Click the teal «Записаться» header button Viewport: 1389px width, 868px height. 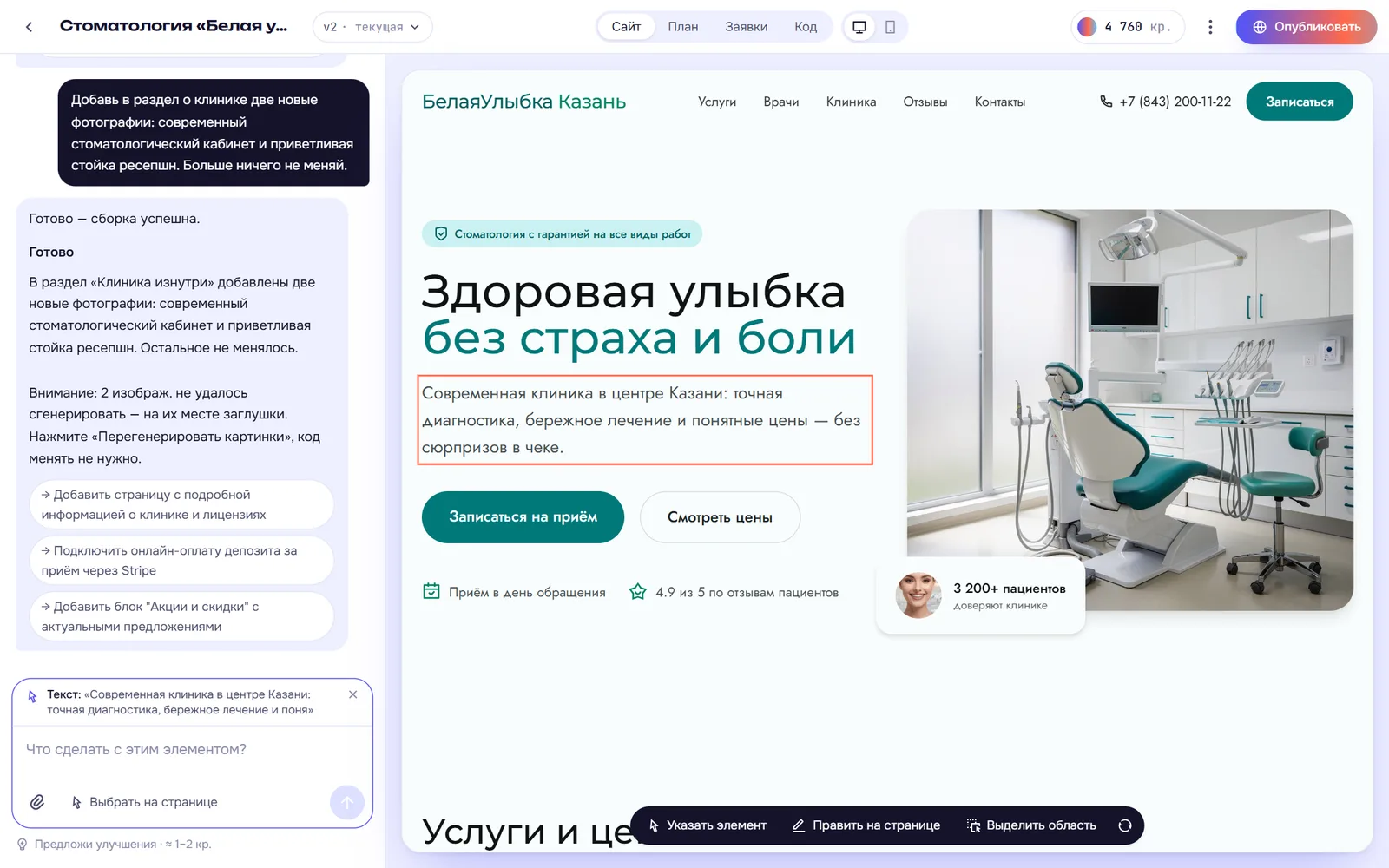click(1300, 102)
